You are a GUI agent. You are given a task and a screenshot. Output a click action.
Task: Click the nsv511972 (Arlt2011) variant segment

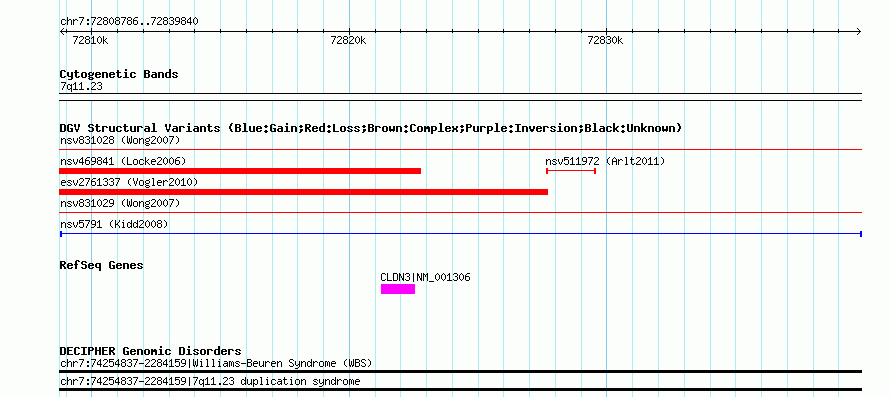coord(571,171)
